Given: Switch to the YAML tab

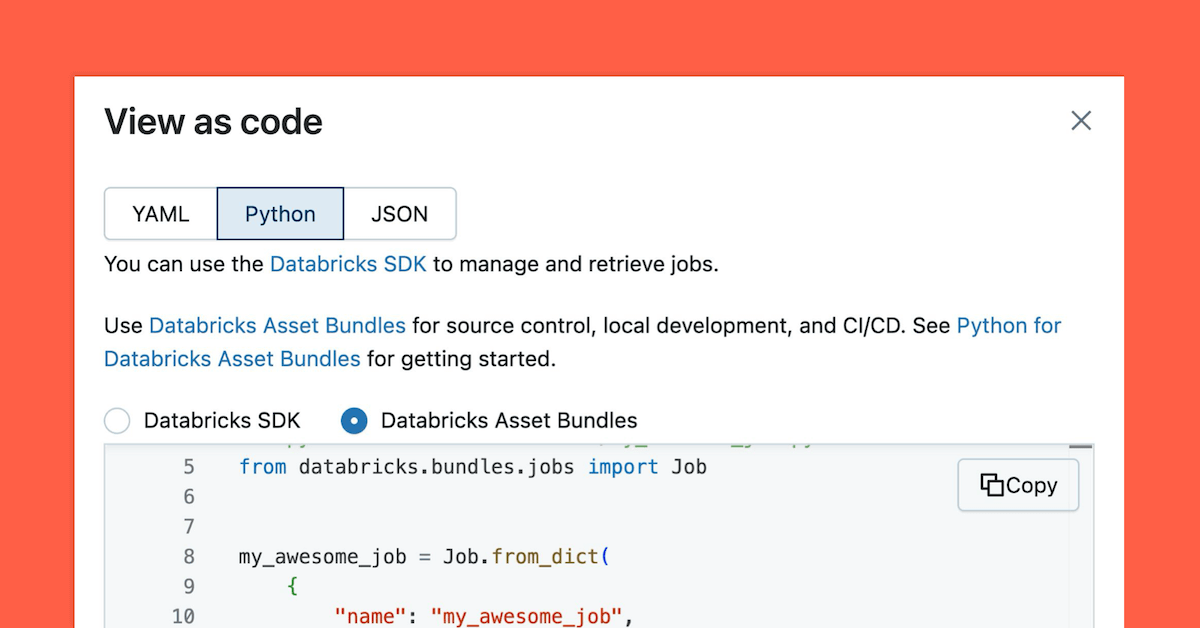Looking at the screenshot, I should click(x=161, y=213).
